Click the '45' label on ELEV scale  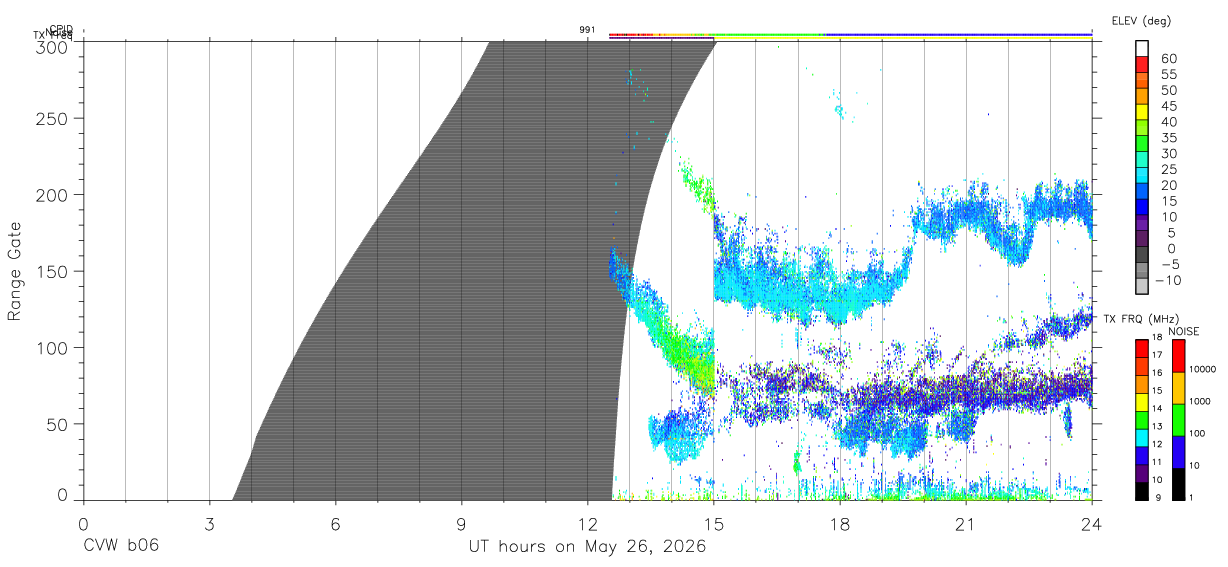coord(1168,106)
